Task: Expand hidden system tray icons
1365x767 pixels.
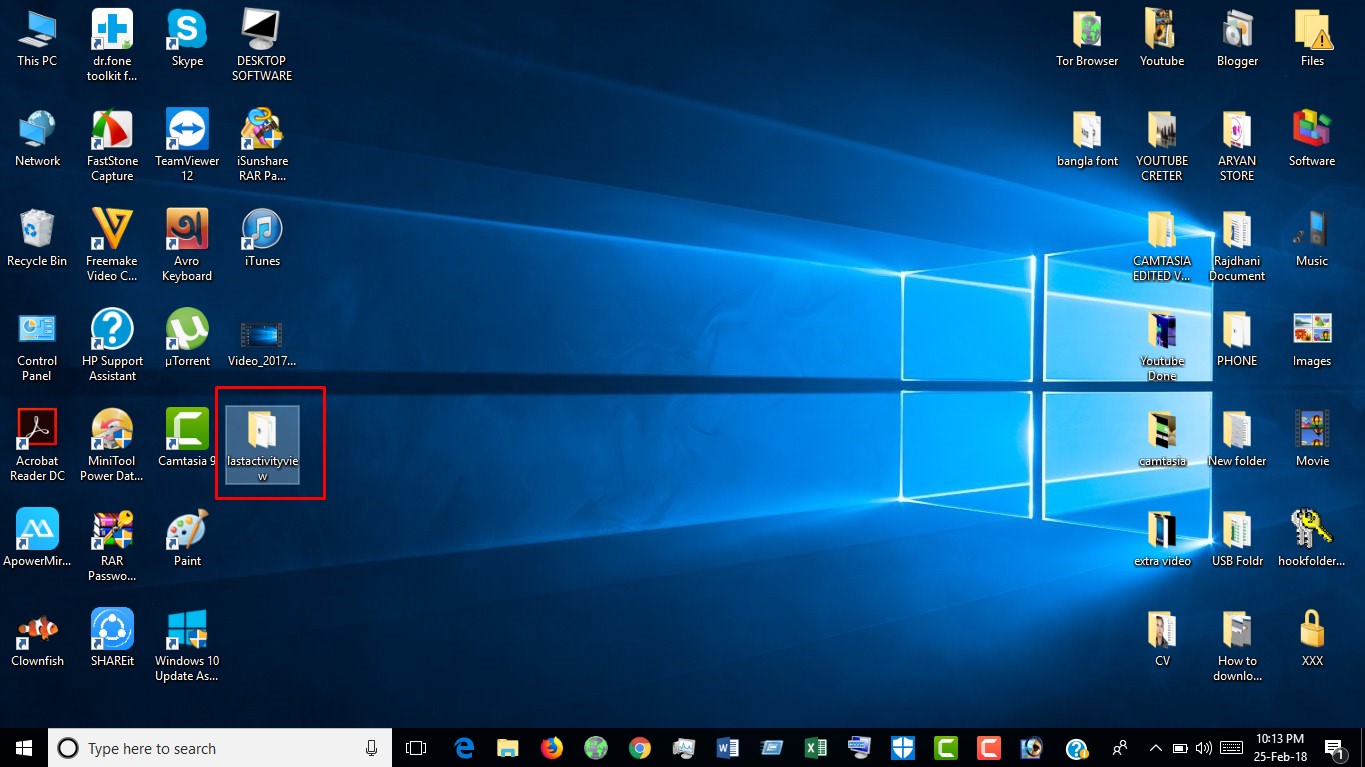Action: [x=1155, y=747]
